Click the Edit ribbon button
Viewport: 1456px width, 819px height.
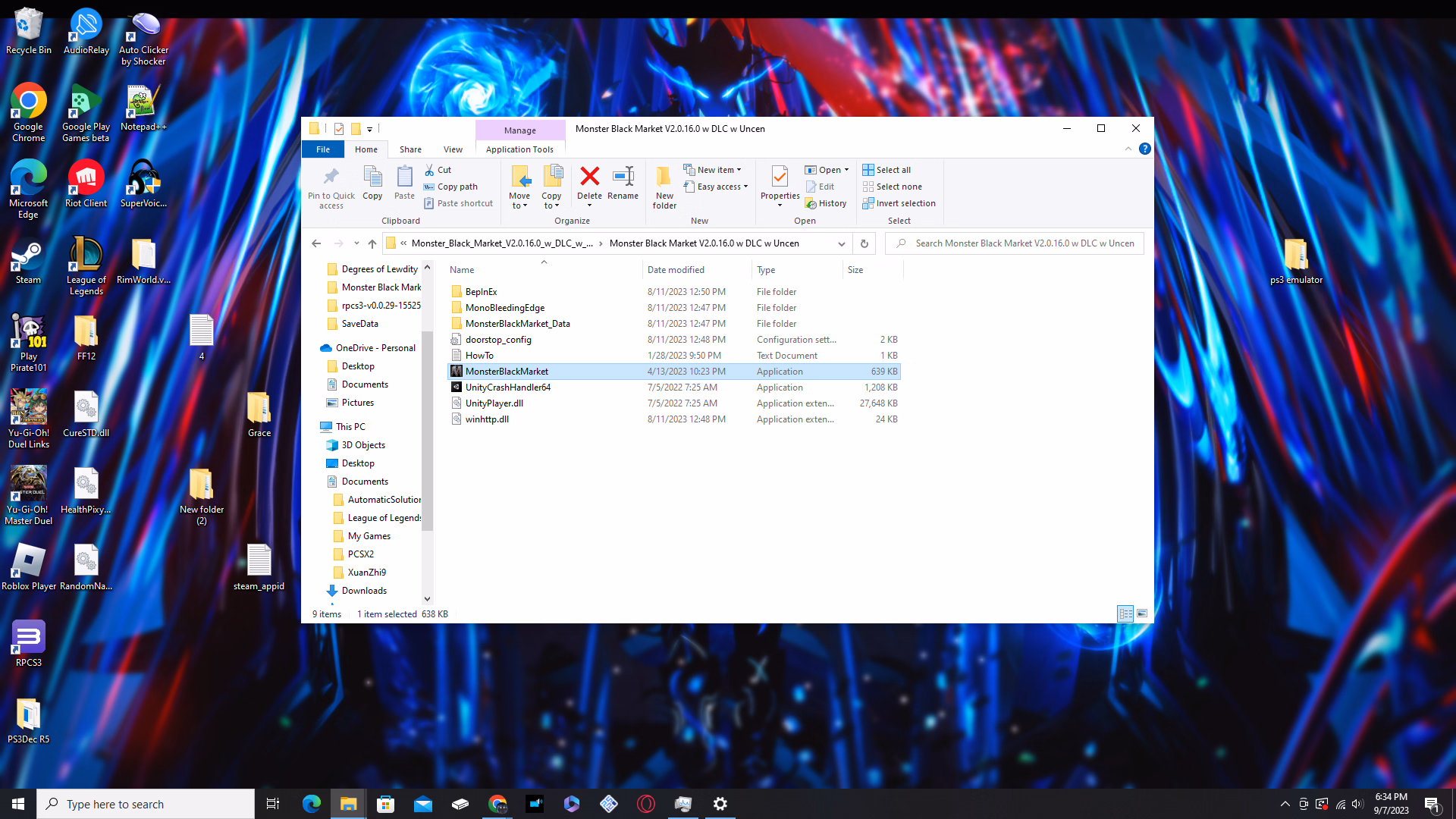pos(821,187)
